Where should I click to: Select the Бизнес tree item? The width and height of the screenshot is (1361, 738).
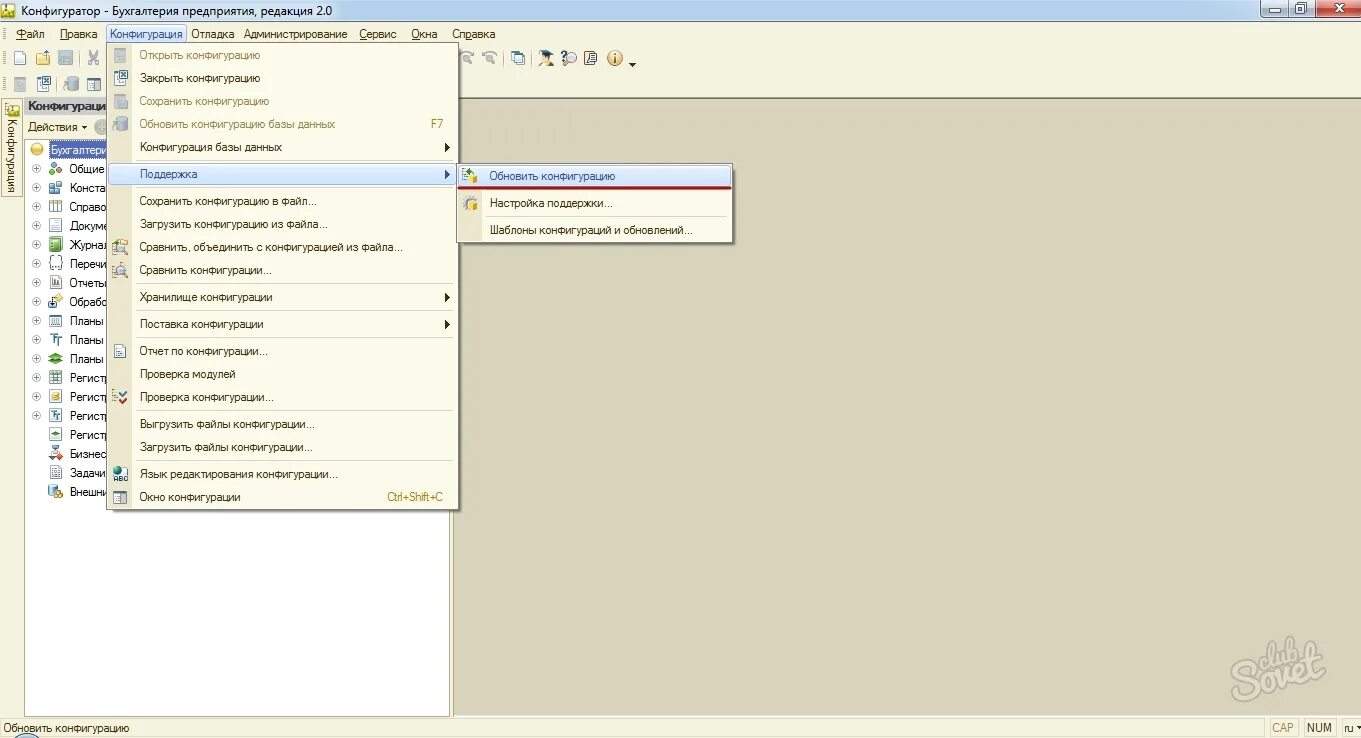click(x=87, y=454)
